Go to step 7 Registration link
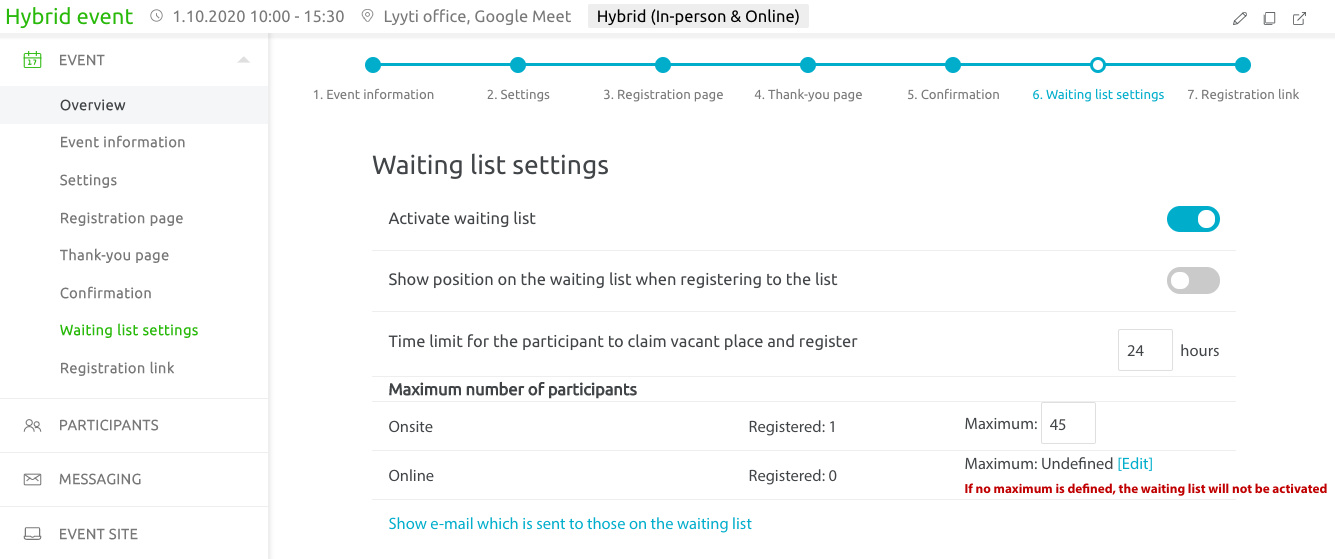 [x=1243, y=95]
